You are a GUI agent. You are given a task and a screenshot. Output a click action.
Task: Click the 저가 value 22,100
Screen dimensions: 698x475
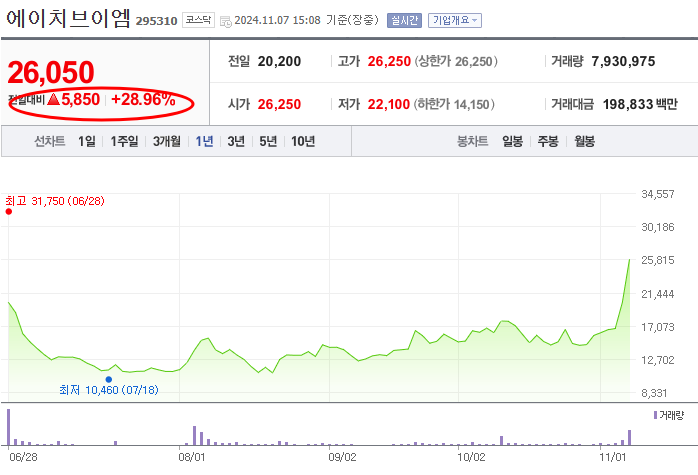(x=389, y=105)
